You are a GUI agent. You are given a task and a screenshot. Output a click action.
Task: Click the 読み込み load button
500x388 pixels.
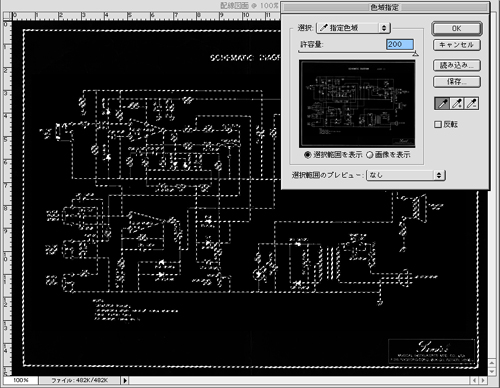pos(457,65)
